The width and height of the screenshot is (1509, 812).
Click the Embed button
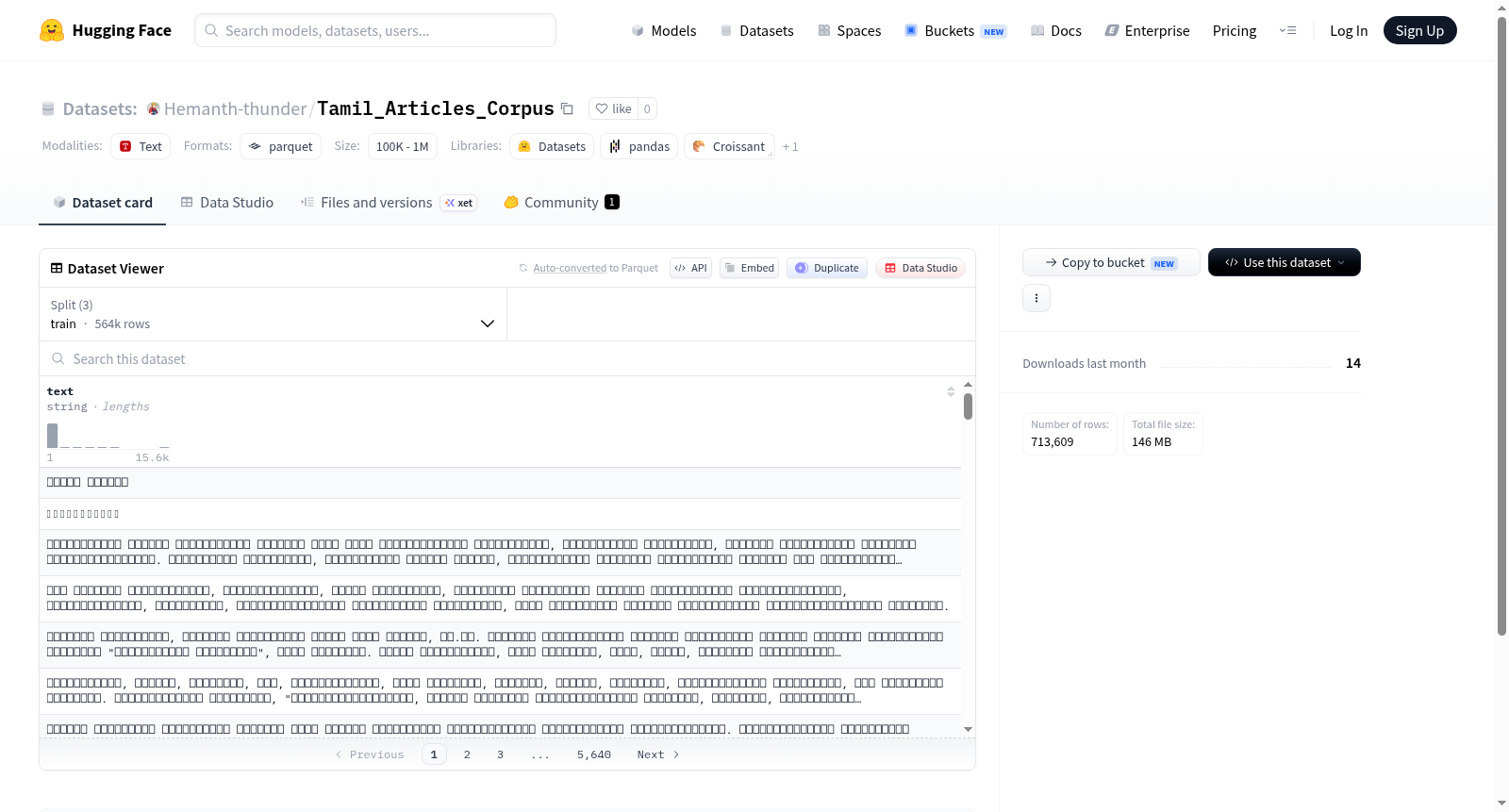coord(749,268)
